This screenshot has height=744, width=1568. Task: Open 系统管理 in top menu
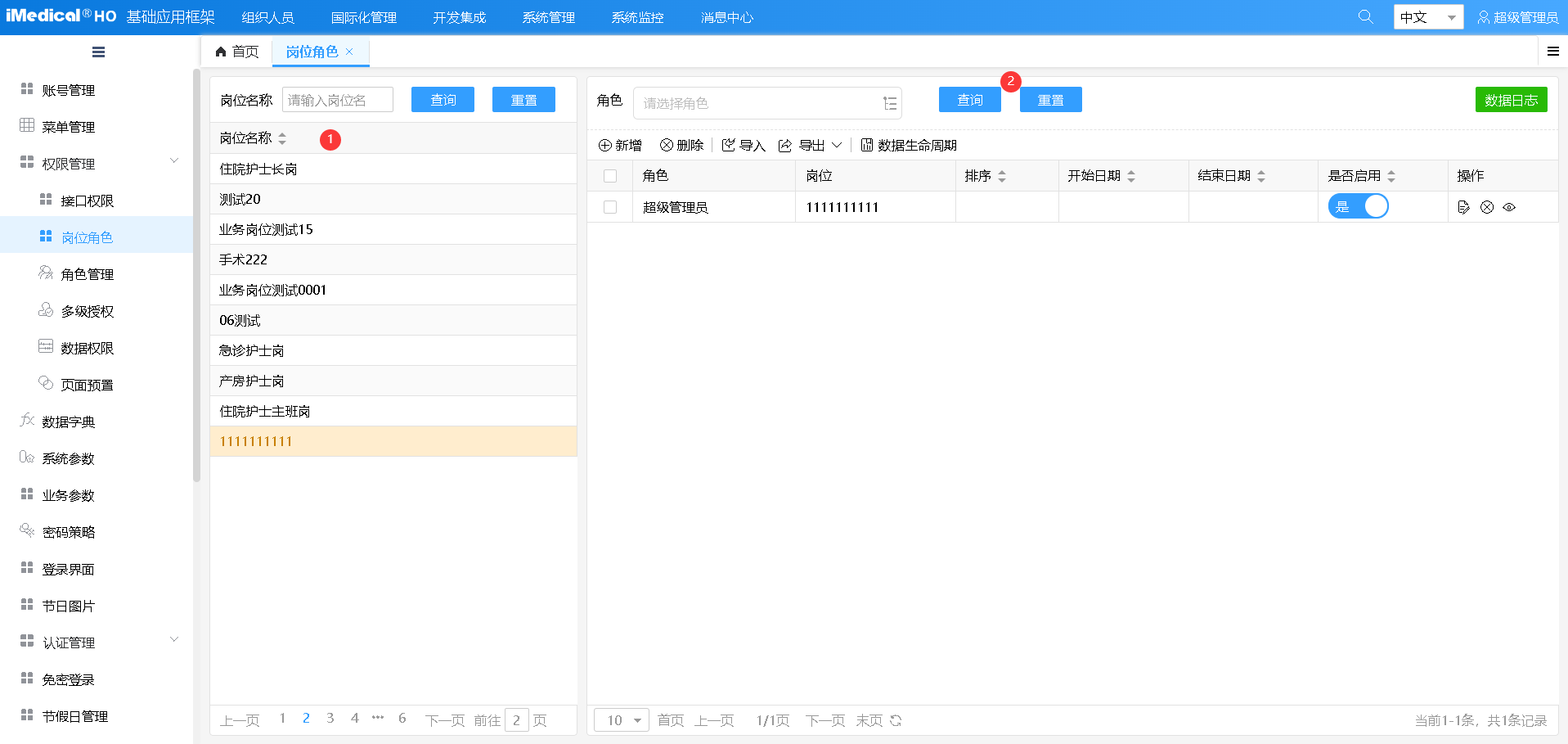point(548,17)
